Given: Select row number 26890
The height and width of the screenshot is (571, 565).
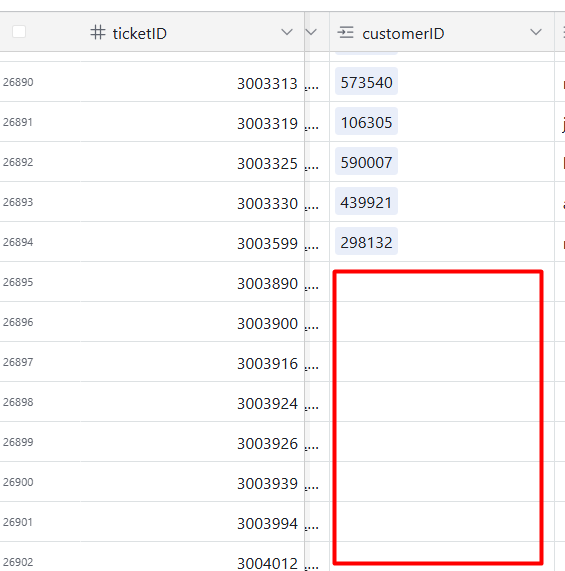Looking at the screenshot, I should point(18,82).
